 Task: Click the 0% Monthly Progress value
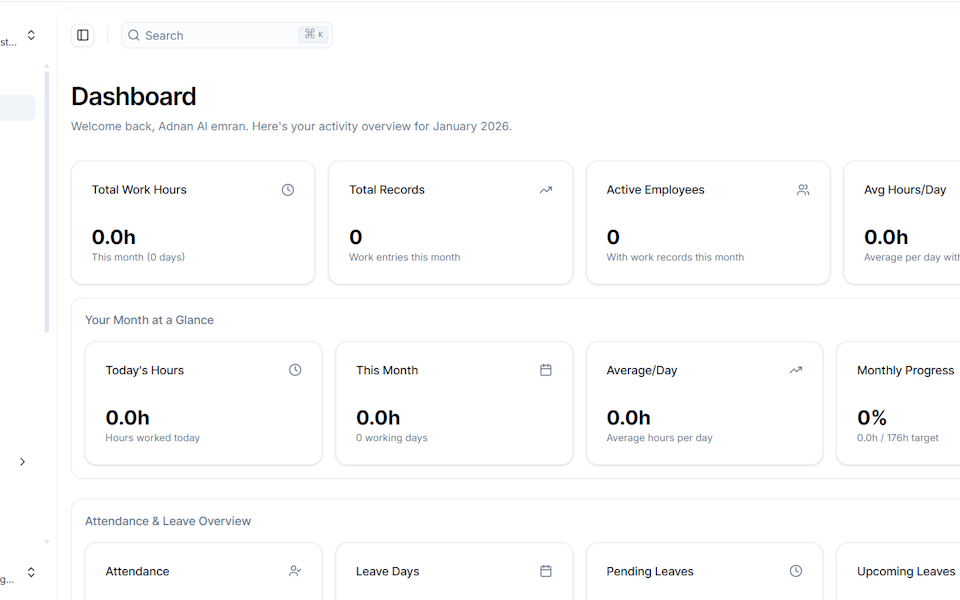pos(872,418)
